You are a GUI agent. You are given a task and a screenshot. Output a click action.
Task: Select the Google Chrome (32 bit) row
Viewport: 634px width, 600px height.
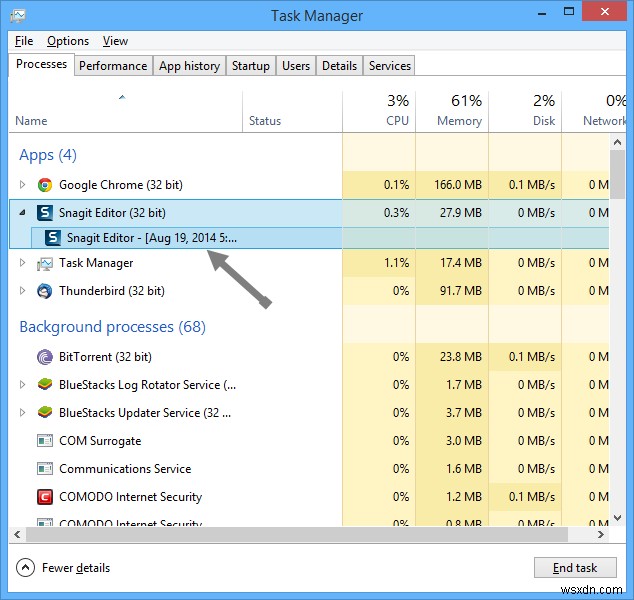[x=309, y=185]
